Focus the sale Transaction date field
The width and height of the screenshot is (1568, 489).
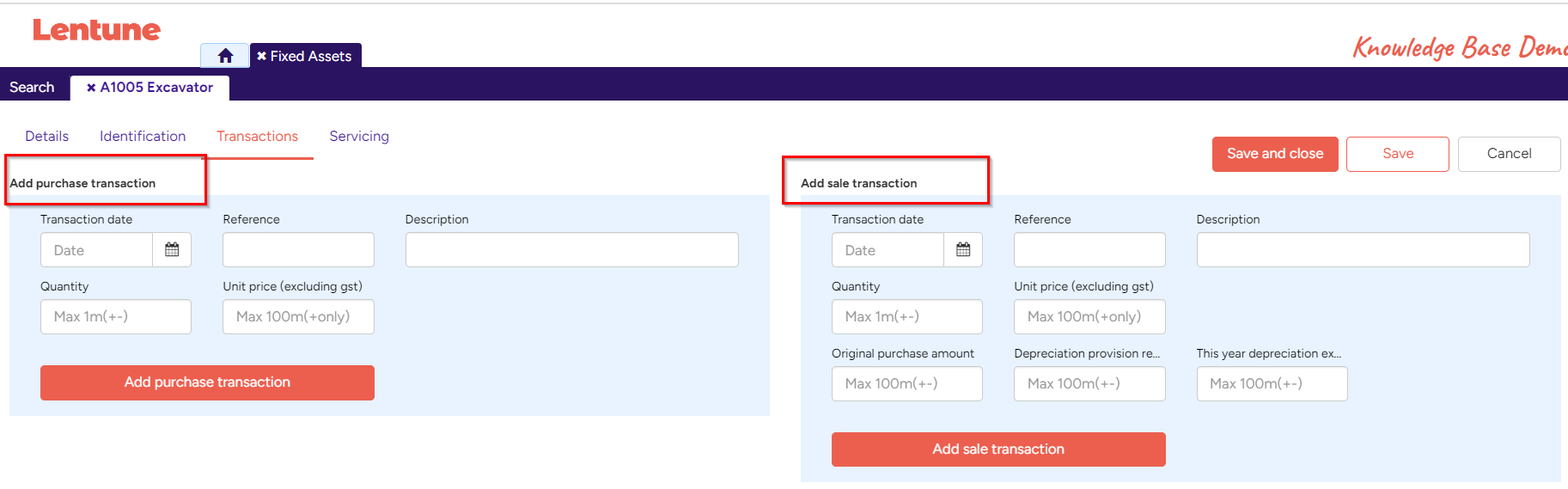pos(888,250)
